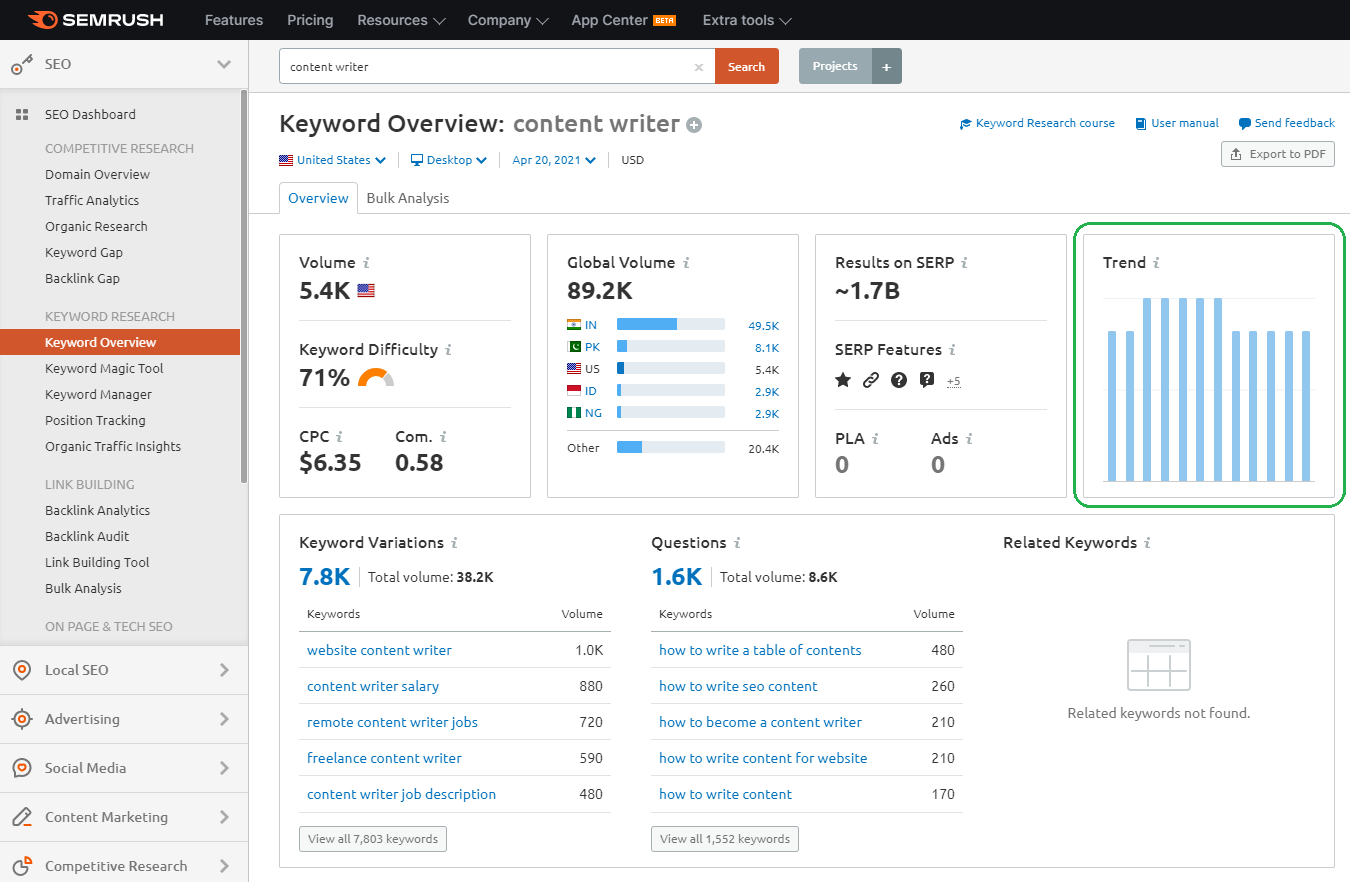
Task: Open the Extra tools dropdown menu
Action: tap(747, 20)
